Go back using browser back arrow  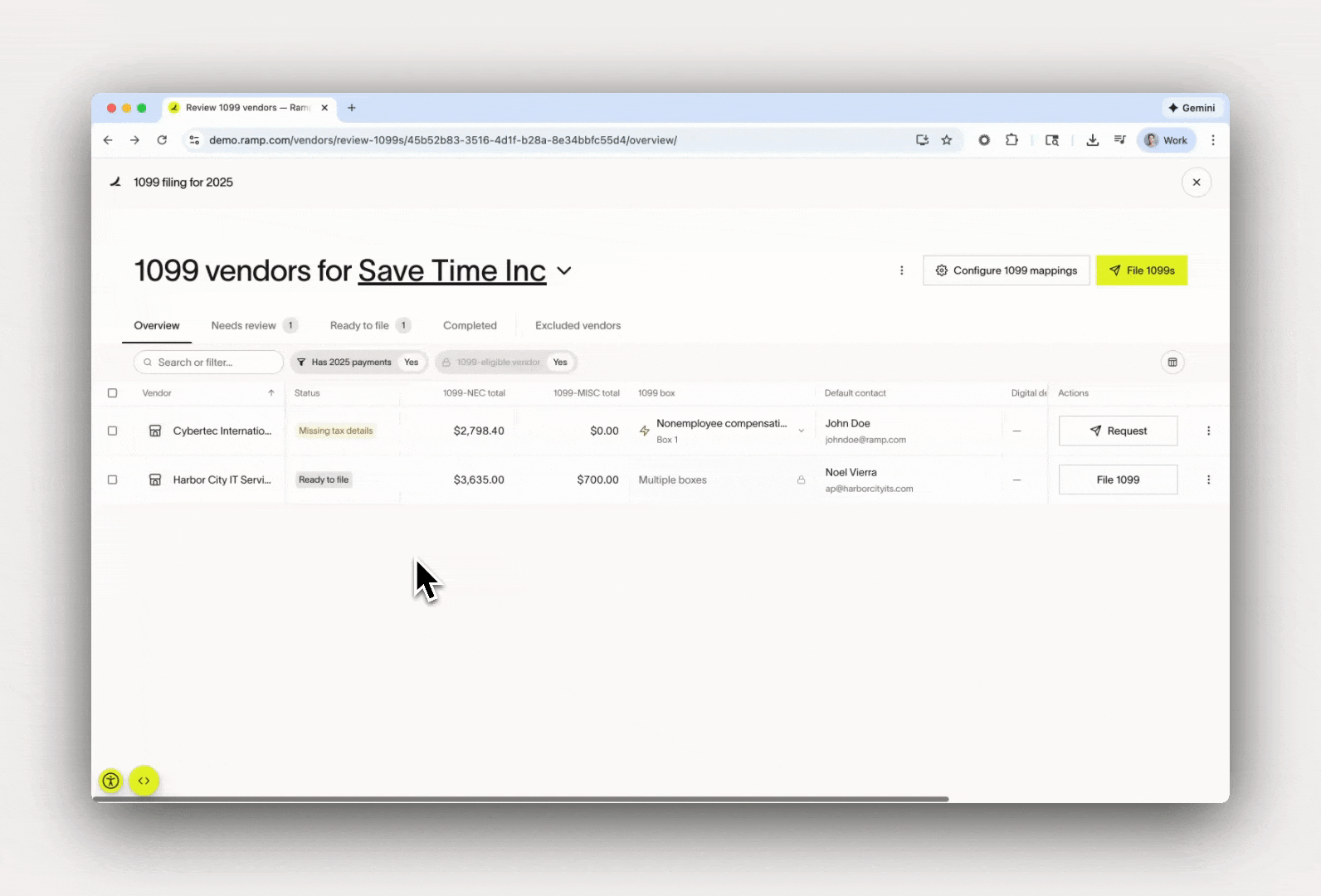[x=108, y=140]
